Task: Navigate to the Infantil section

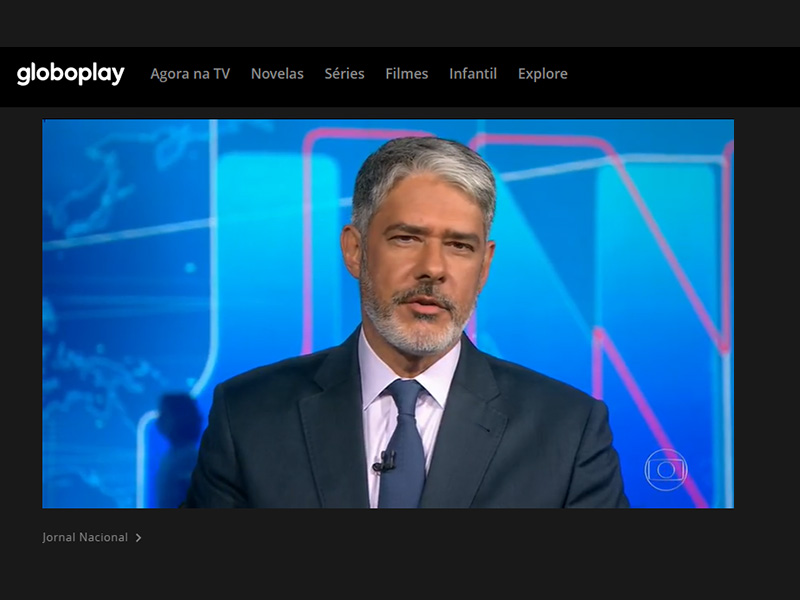Action: 473,74
